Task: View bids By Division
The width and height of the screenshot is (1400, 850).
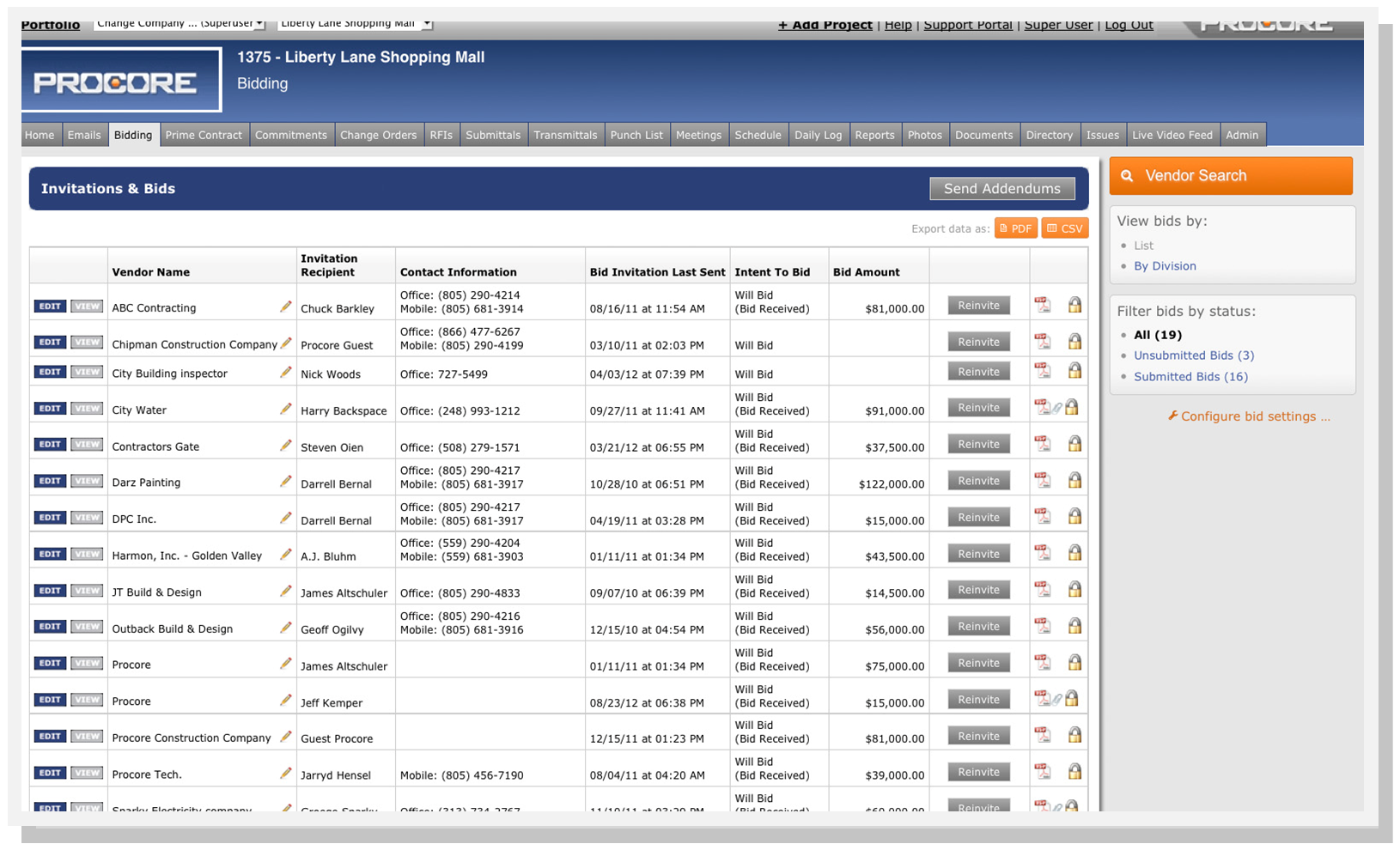Action: (x=1164, y=266)
